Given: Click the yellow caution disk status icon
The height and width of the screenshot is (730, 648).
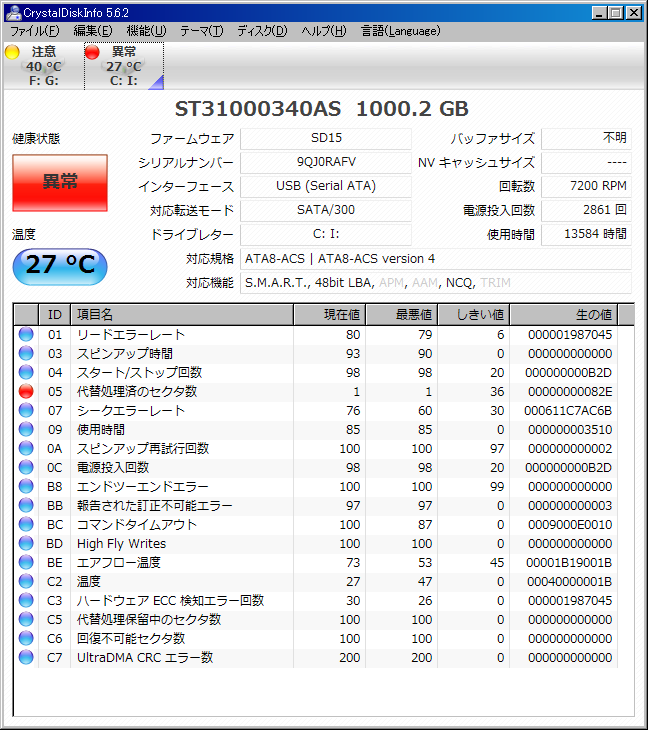Looking at the screenshot, I should (13, 52).
